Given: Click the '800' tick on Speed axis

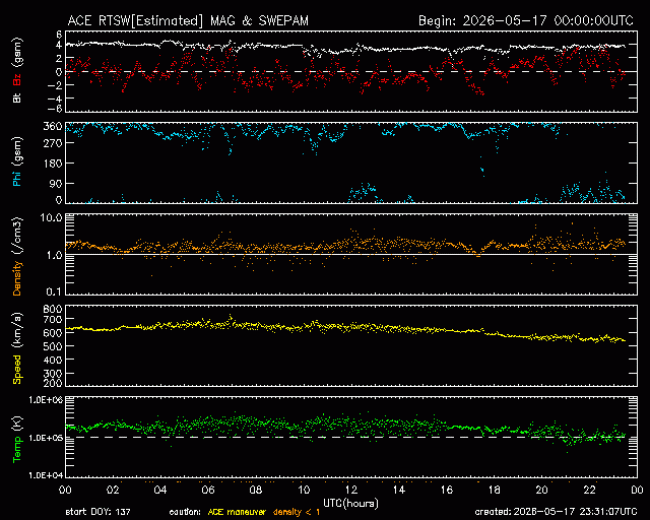Looking at the screenshot, I should [x=53, y=309].
